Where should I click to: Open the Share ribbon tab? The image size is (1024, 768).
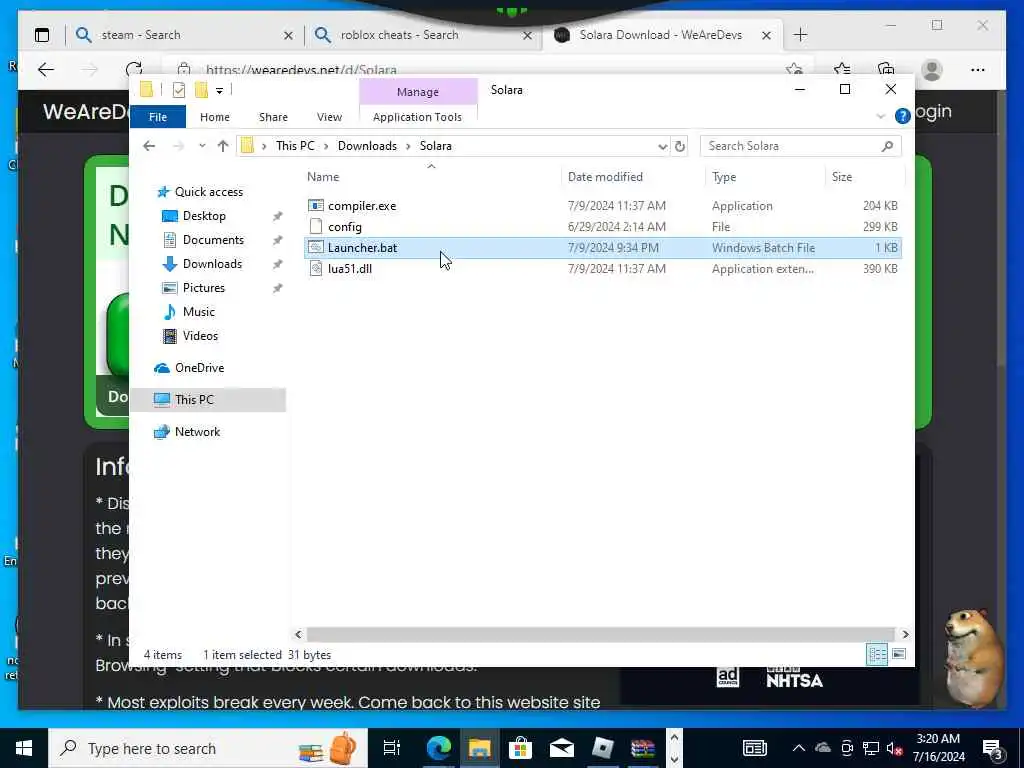[273, 117]
